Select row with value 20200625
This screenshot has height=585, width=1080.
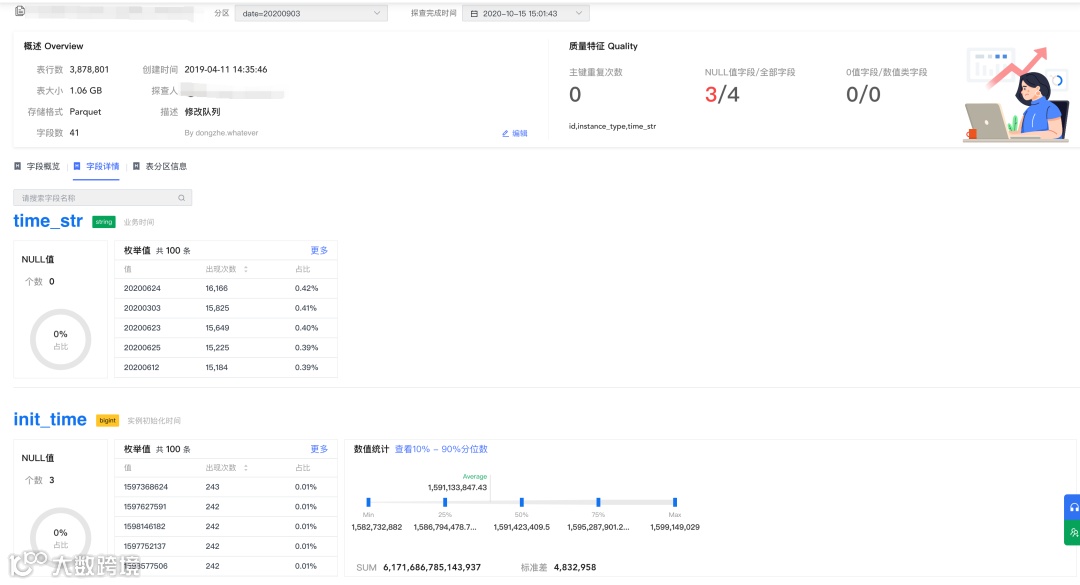pyautogui.click(x=226, y=348)
